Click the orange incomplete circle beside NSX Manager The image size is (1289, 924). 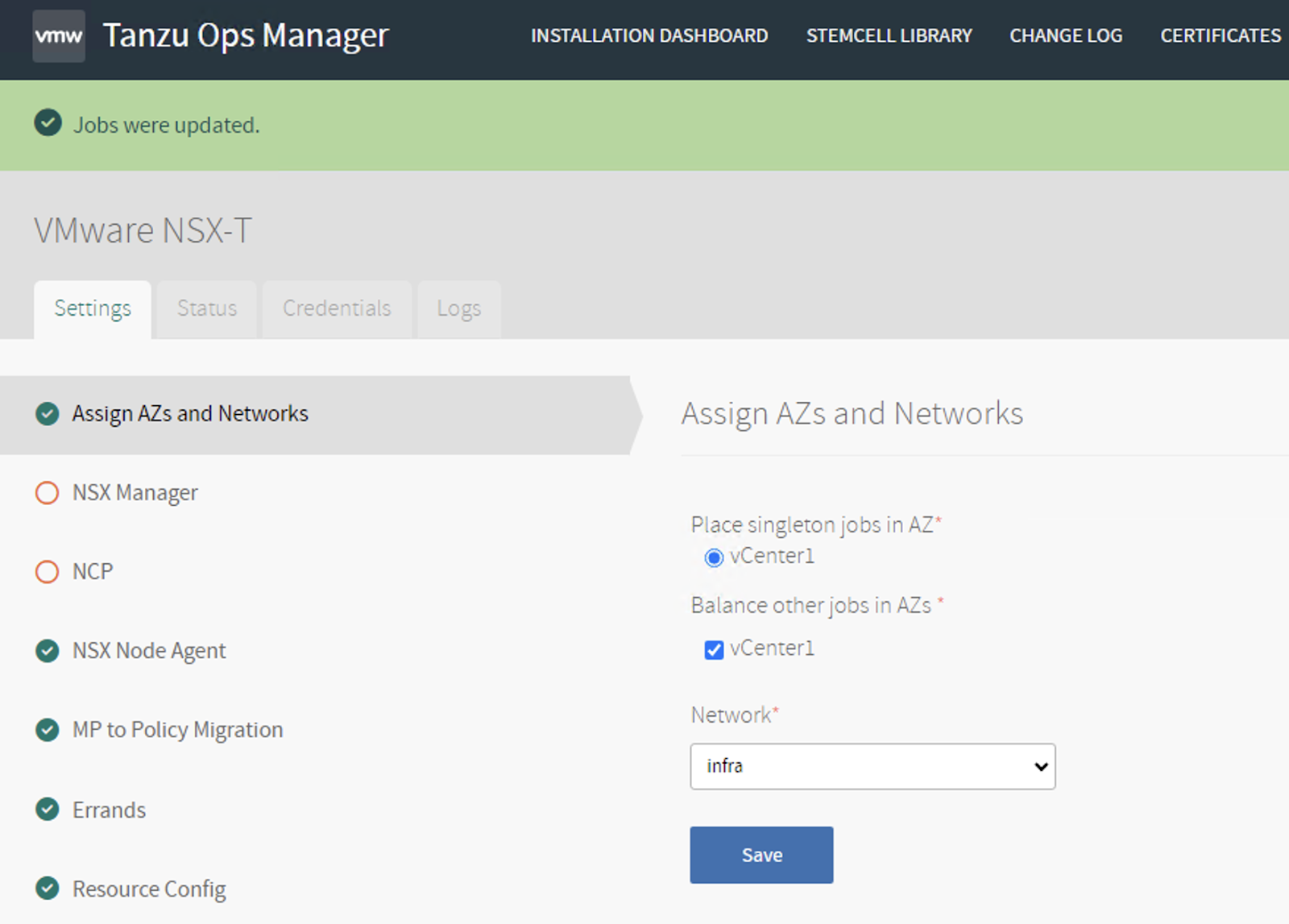coord(48,493)
